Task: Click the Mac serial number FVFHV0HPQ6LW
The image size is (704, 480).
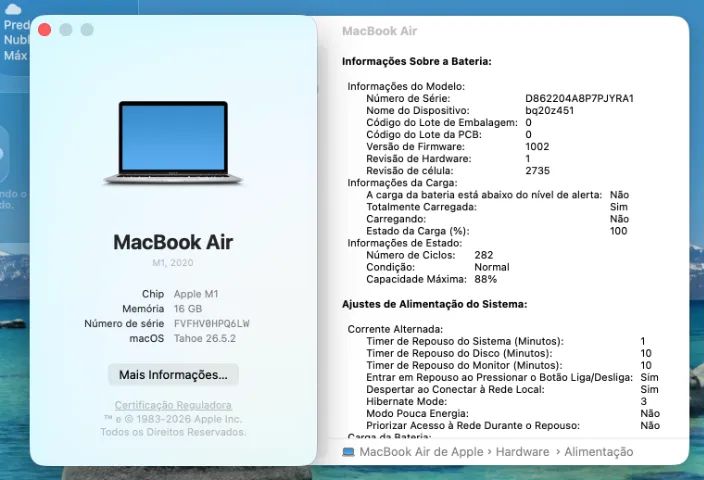Action: 211,323
